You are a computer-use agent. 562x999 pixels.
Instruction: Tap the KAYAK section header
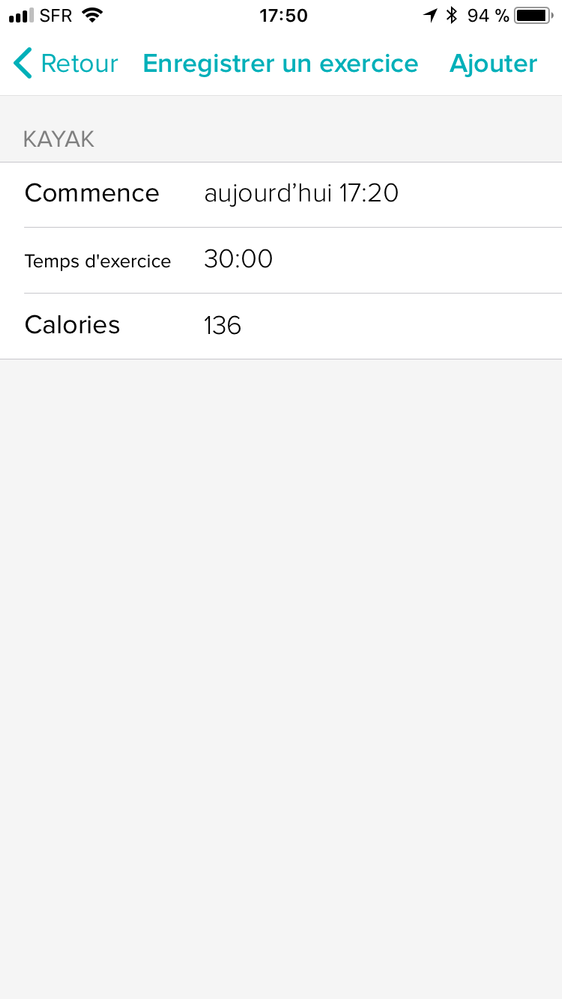(59, 140)
